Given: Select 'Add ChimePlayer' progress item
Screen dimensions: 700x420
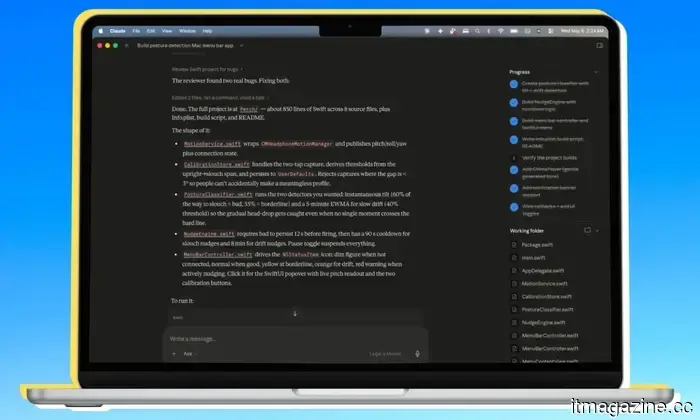Looking at the screenshot, I should coord(545,173).
